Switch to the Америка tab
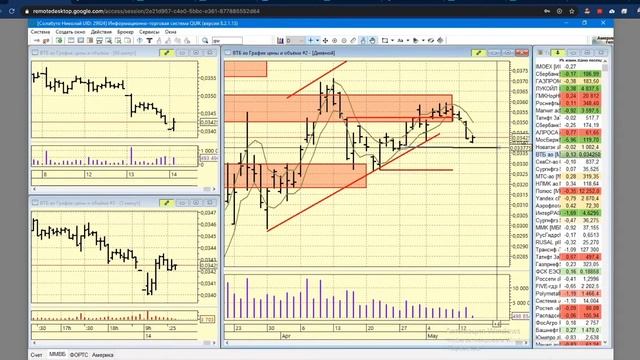Viewport: 640px width, 360px height. (102, 355)
